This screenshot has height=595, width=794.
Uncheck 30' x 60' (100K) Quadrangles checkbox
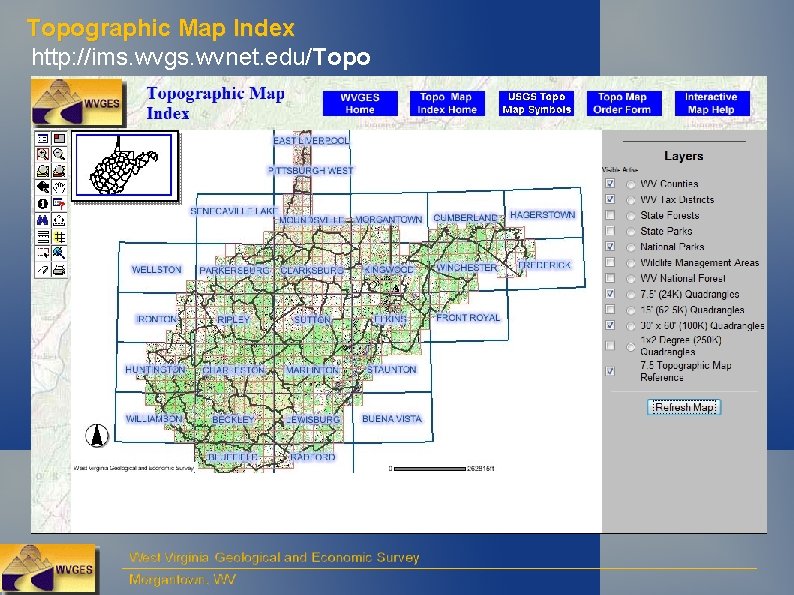610,325
